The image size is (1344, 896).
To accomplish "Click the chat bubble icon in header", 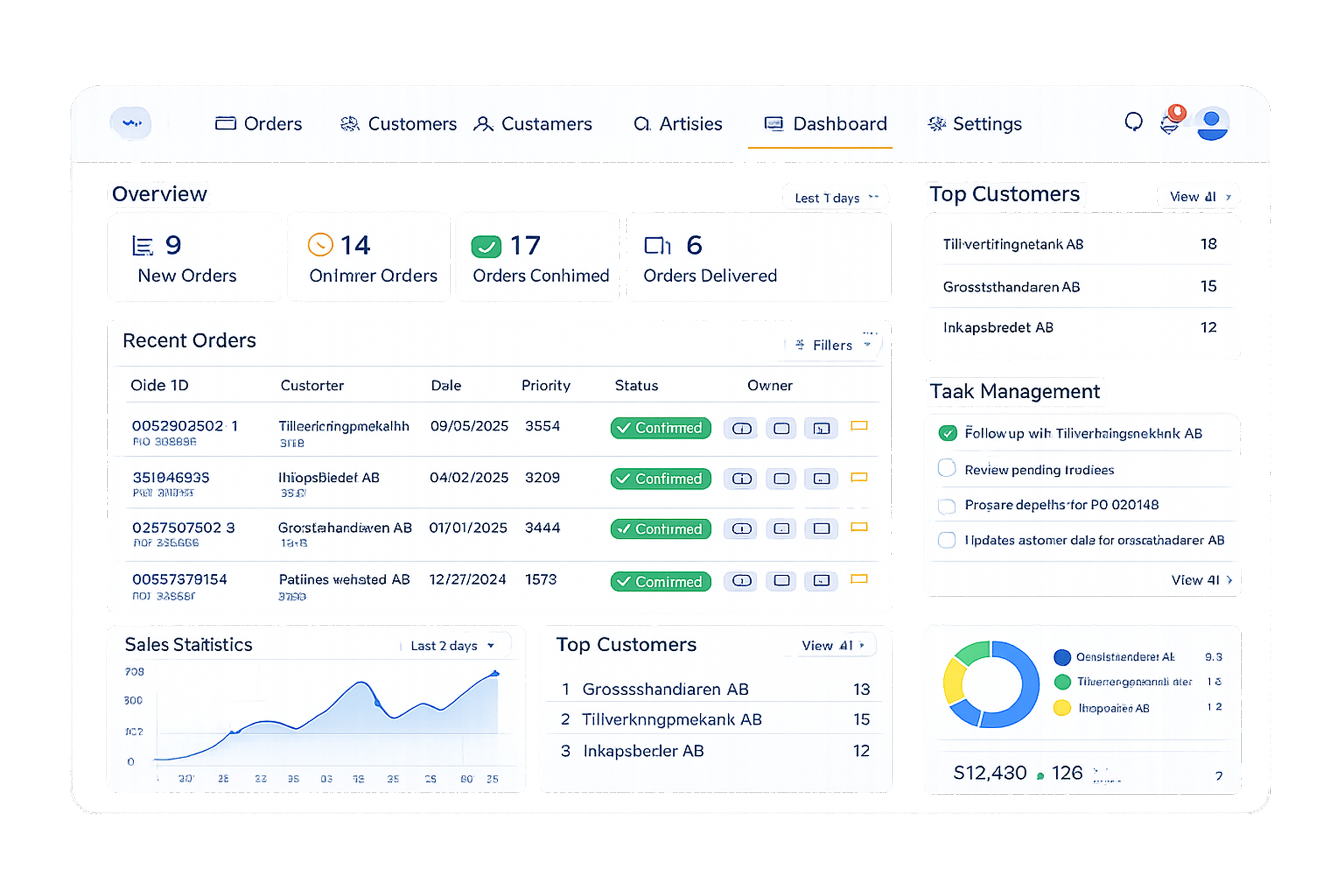I will tap(1133, 122).
